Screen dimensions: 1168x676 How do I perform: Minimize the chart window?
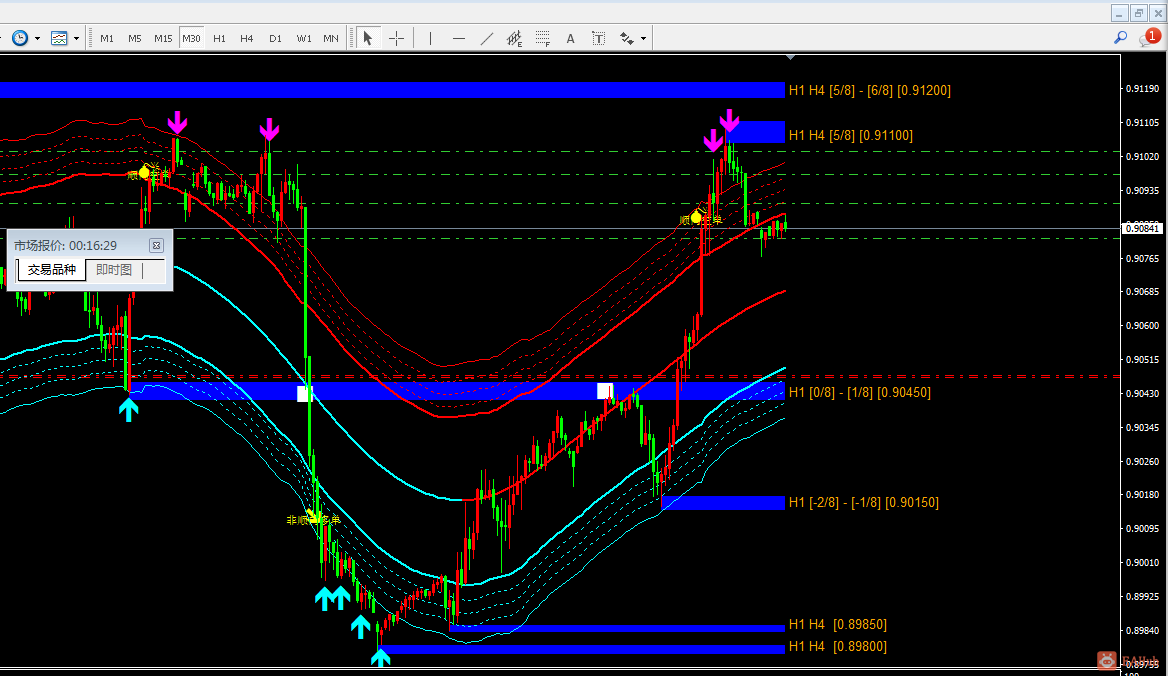[x=1119, y=13]
